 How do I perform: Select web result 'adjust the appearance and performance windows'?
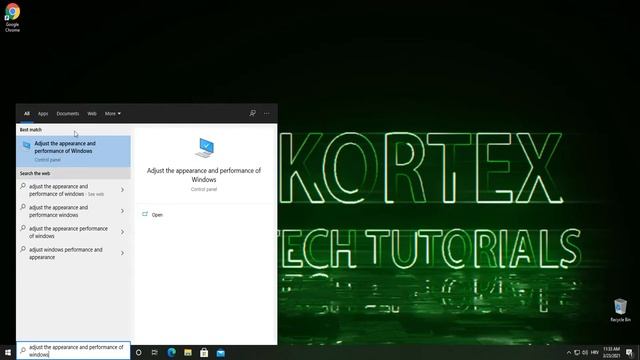tap(73, 211)
